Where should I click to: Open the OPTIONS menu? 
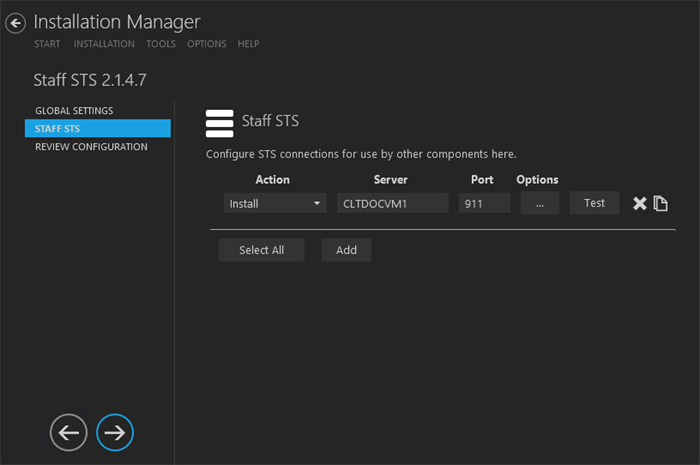[207, 44]
